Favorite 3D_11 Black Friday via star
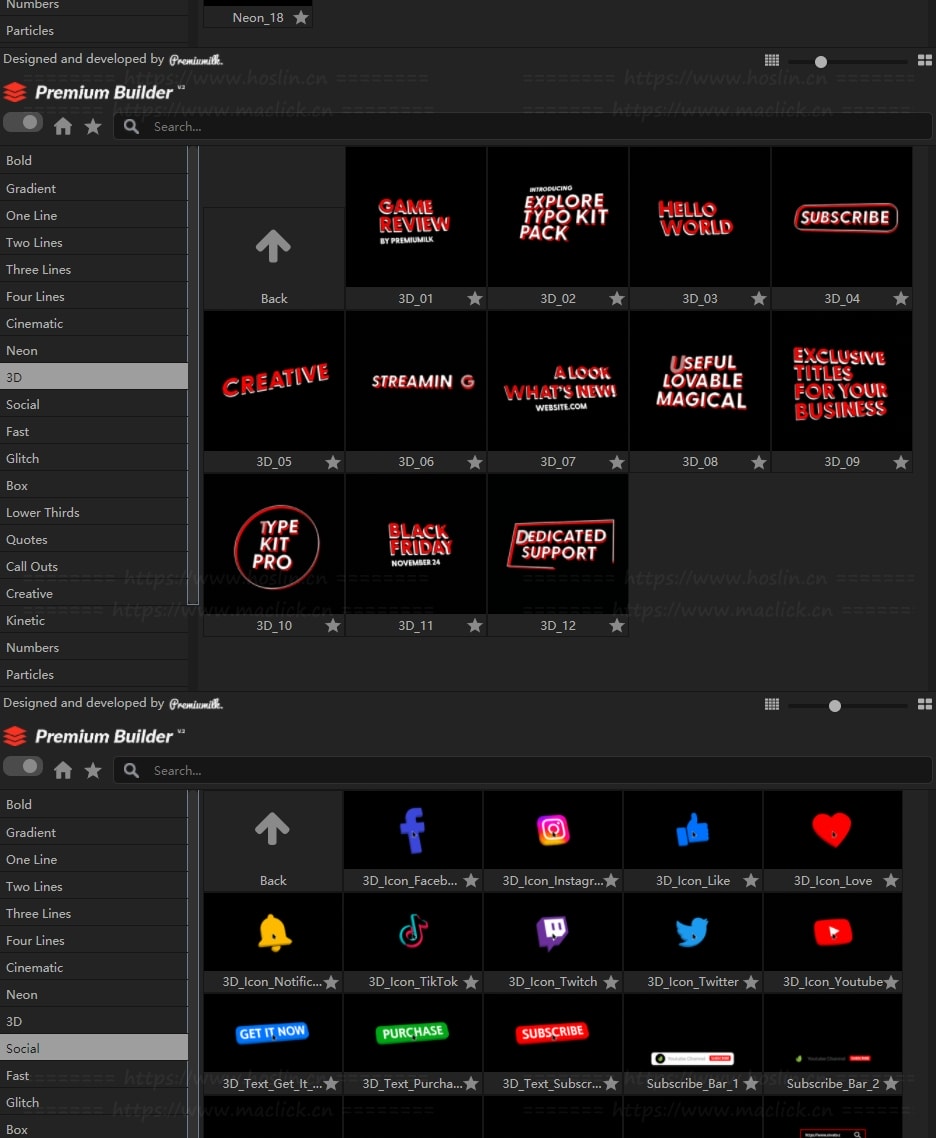936x1138 pixels. [475, 625]
